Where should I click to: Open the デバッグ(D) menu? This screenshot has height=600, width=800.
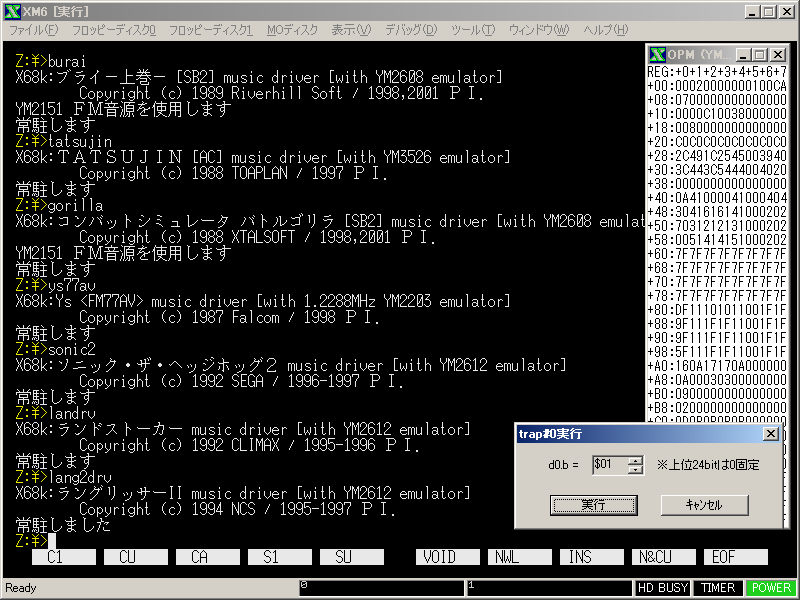point(411,30)
